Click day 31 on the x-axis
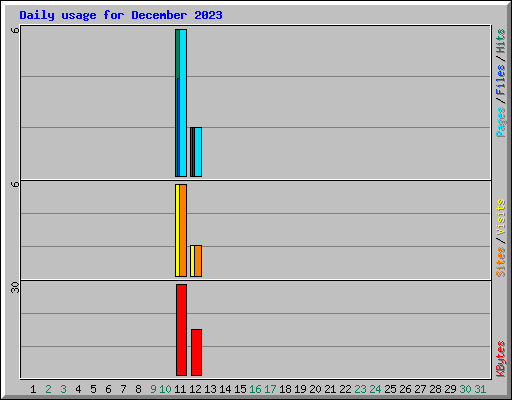 480,389
